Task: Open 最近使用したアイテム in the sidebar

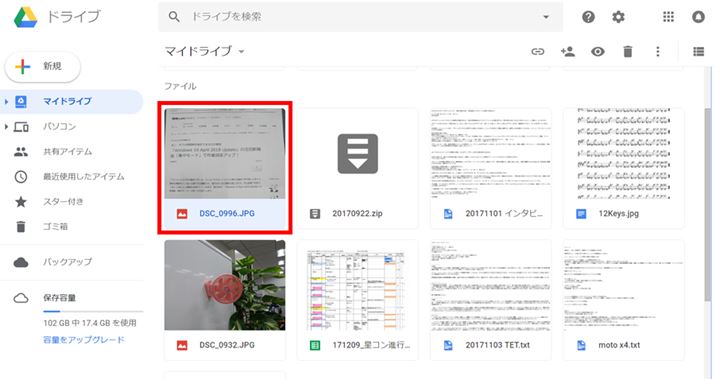Action: [x=83, y=177]
